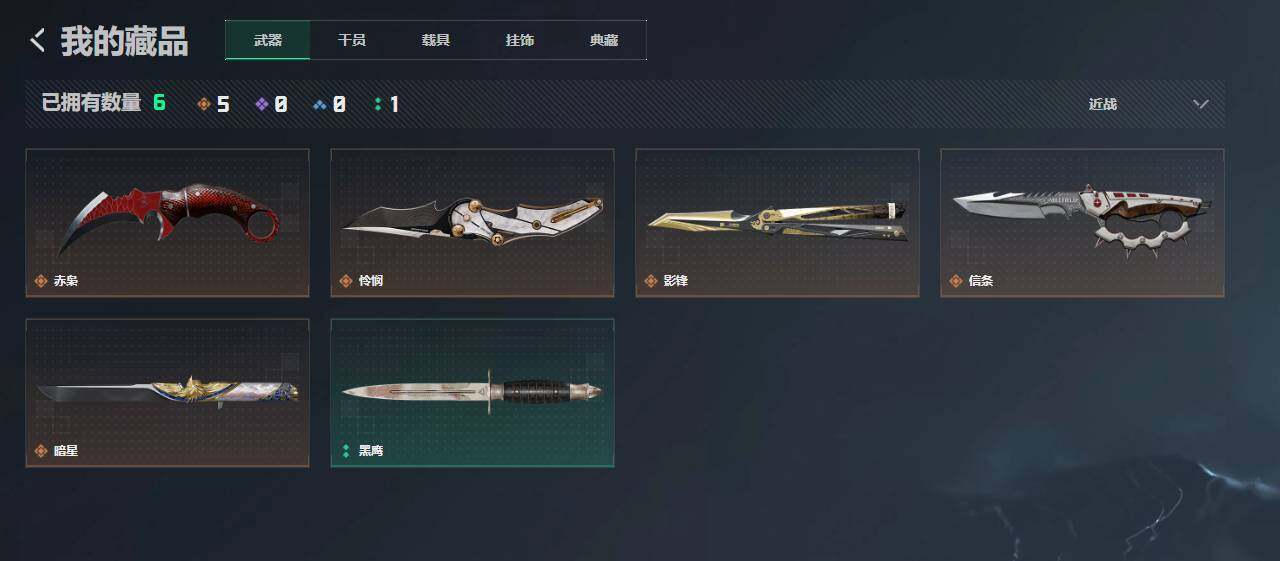Image resolution: width=1280 pixels, height=561 pixels.
Task: Switch to the 武器 tab
Action: (x=268, y=40)
